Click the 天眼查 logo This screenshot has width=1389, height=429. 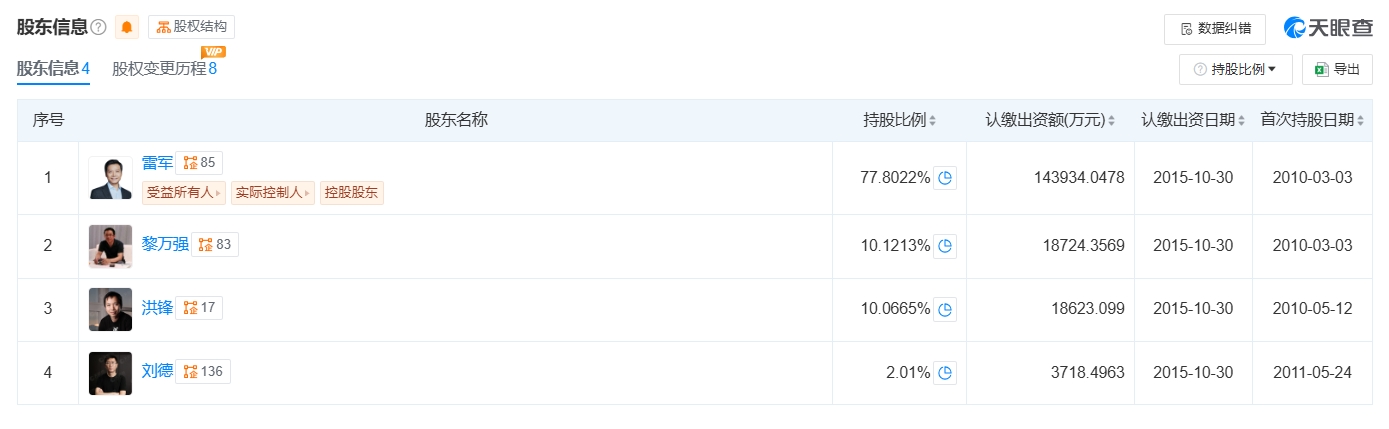(1328, 29)
